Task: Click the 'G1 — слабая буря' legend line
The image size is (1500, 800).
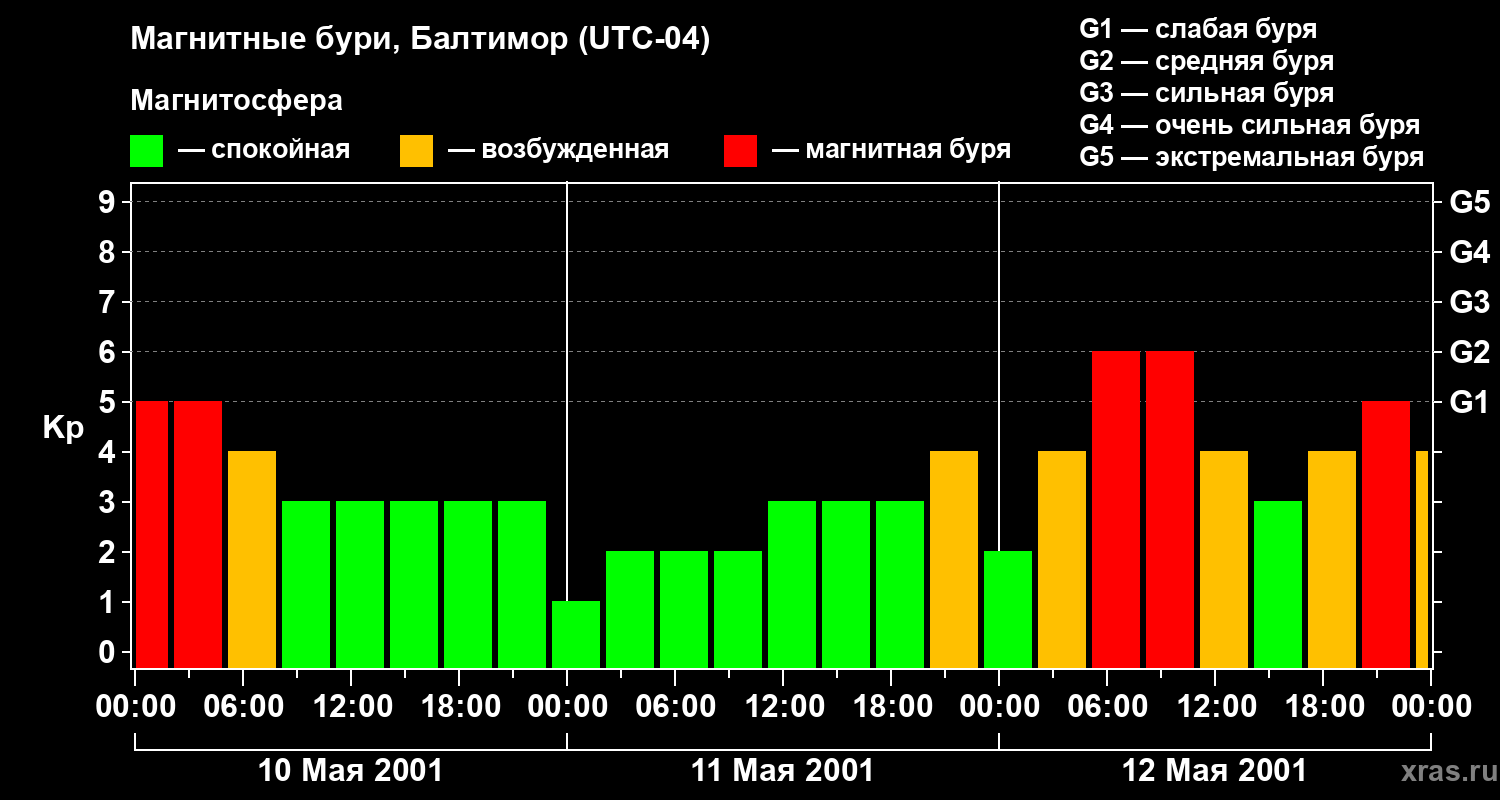Action: pyautogui.click(x=1198, y=28)
